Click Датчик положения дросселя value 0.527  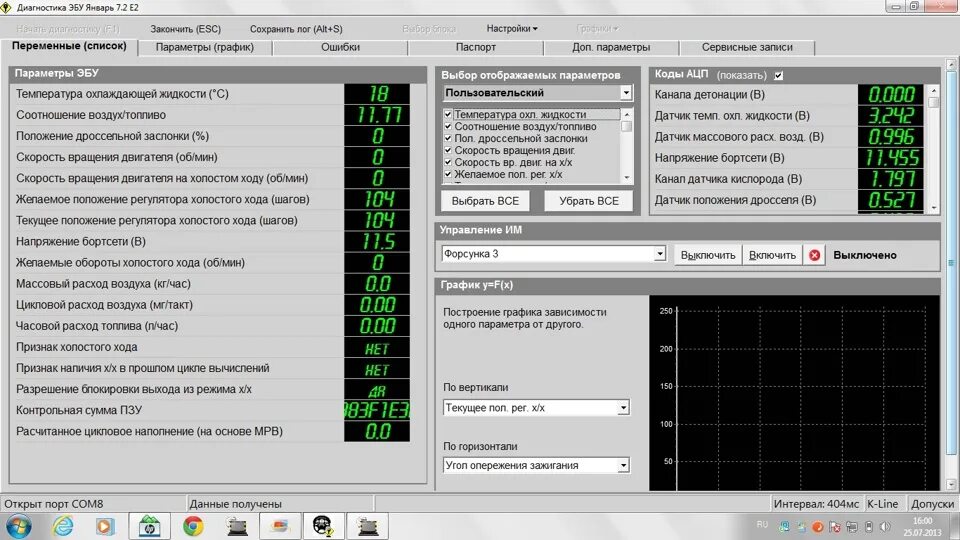coord(891,200)
